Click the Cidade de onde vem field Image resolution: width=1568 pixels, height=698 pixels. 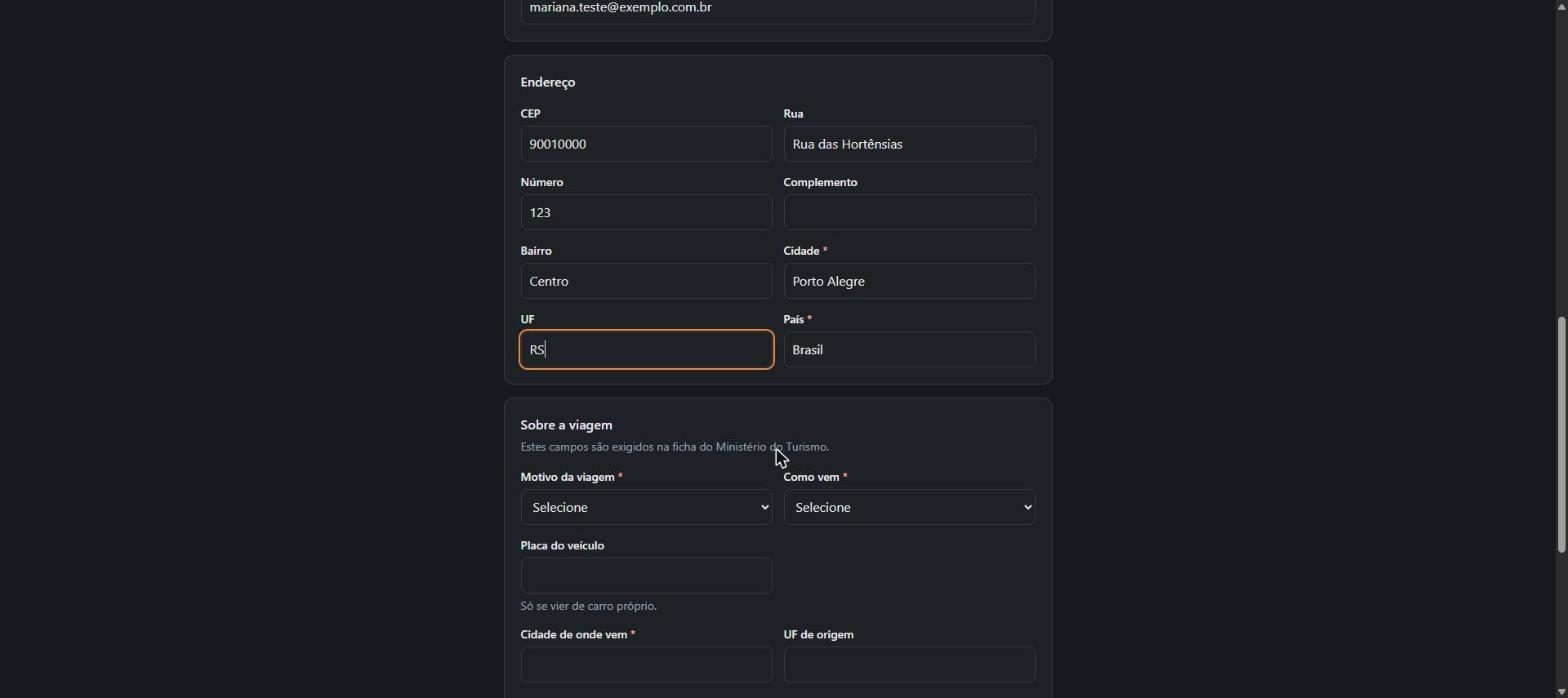click(x=646, y=664)
